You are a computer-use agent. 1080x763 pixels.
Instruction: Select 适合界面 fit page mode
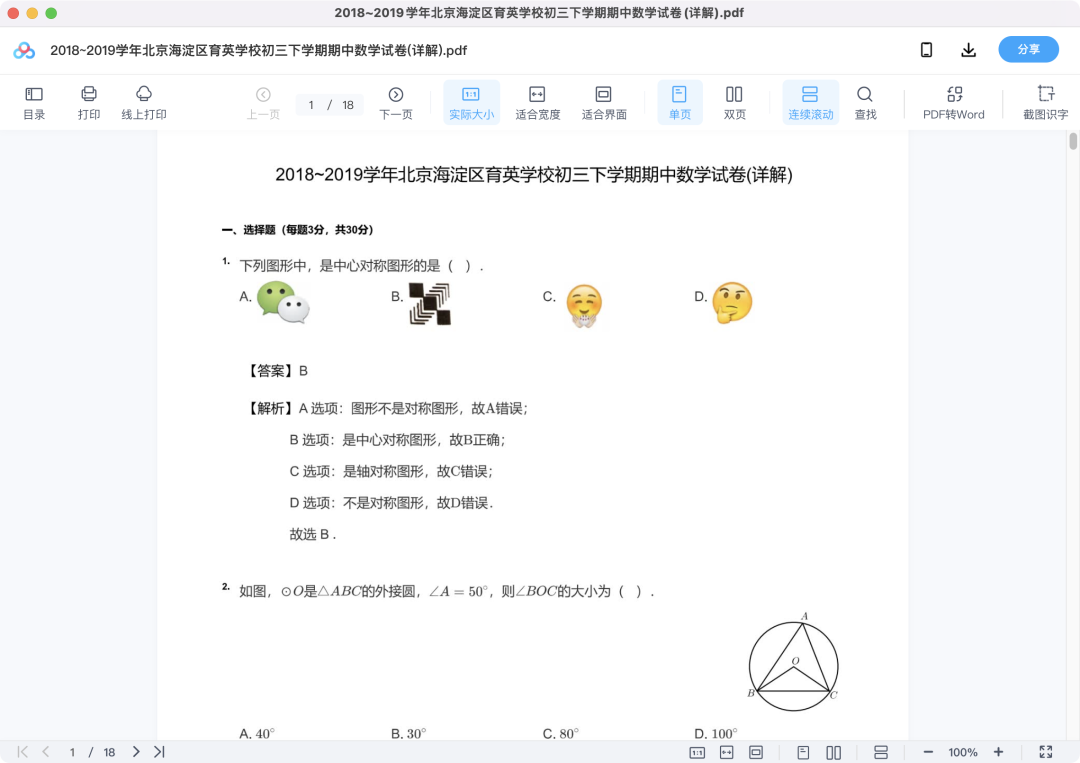604,103
